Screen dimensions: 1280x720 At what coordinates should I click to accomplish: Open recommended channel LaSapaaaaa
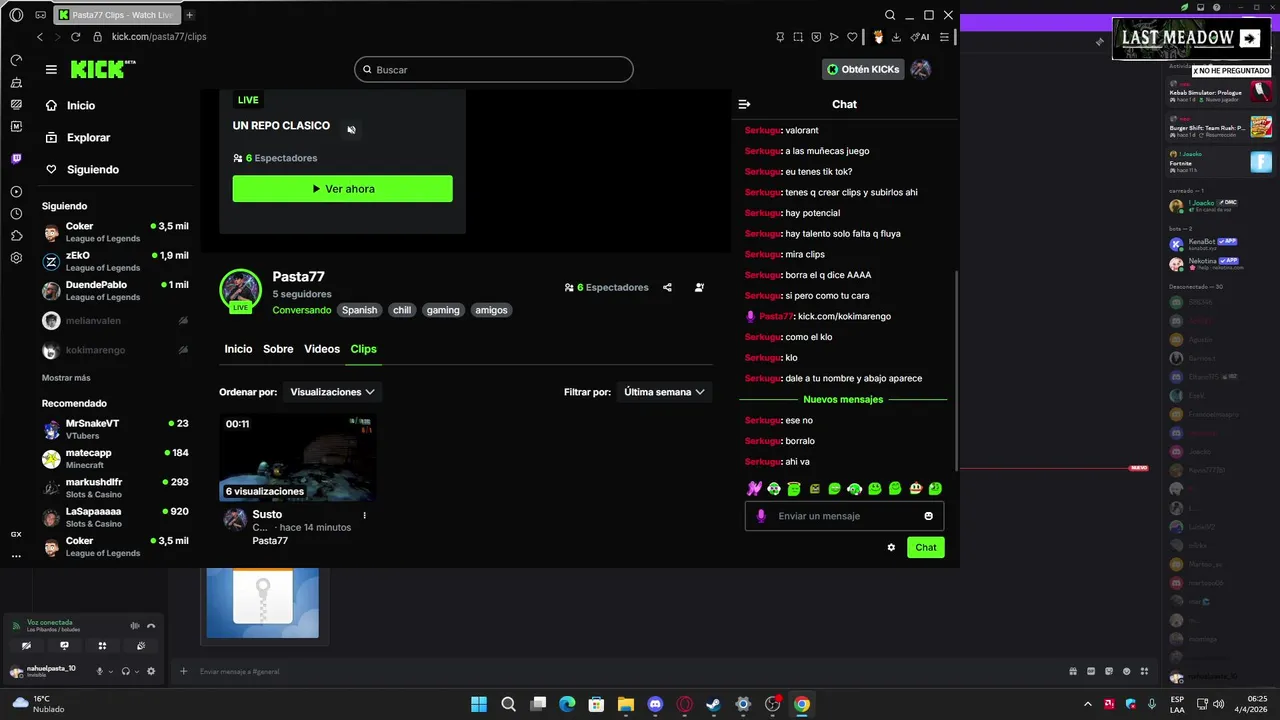pos(115,517)
